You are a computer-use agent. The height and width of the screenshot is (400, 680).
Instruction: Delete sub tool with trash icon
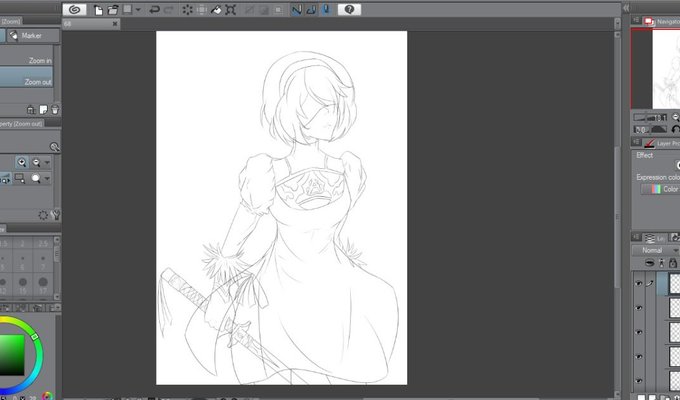click(55, 110)
